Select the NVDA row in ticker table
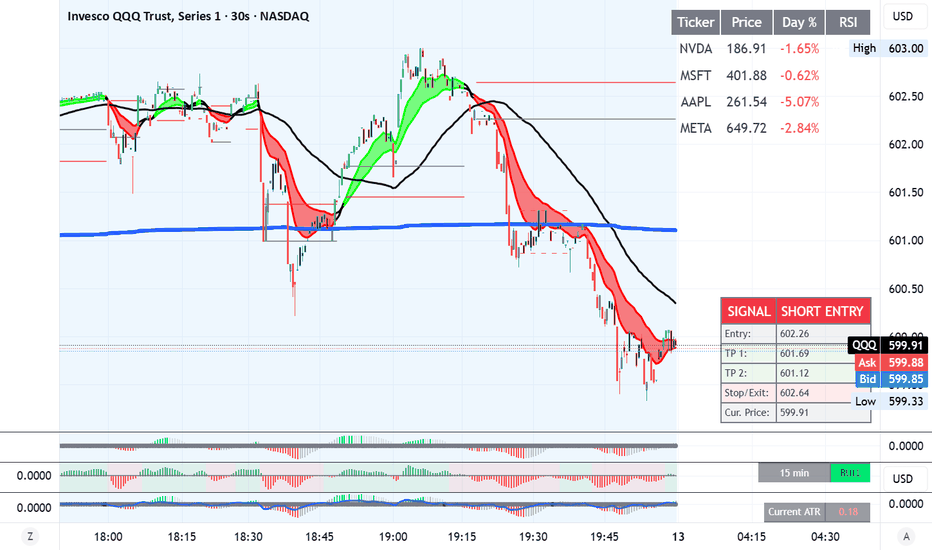This screenshot has width=932, height=550. coord(695,48)
